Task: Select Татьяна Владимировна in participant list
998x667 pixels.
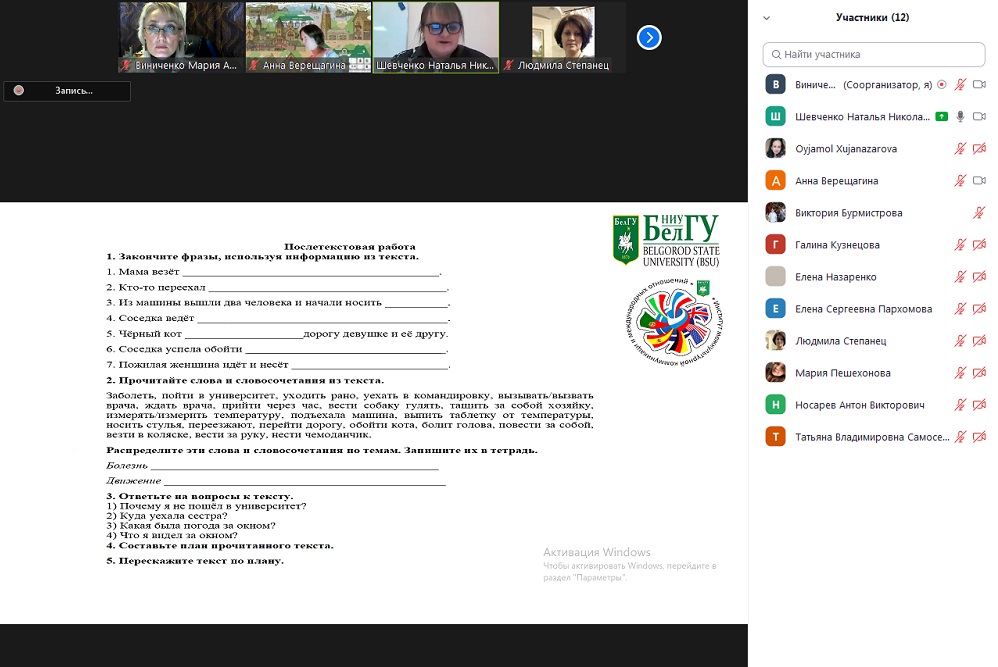Action: click(x=869, y=437)
